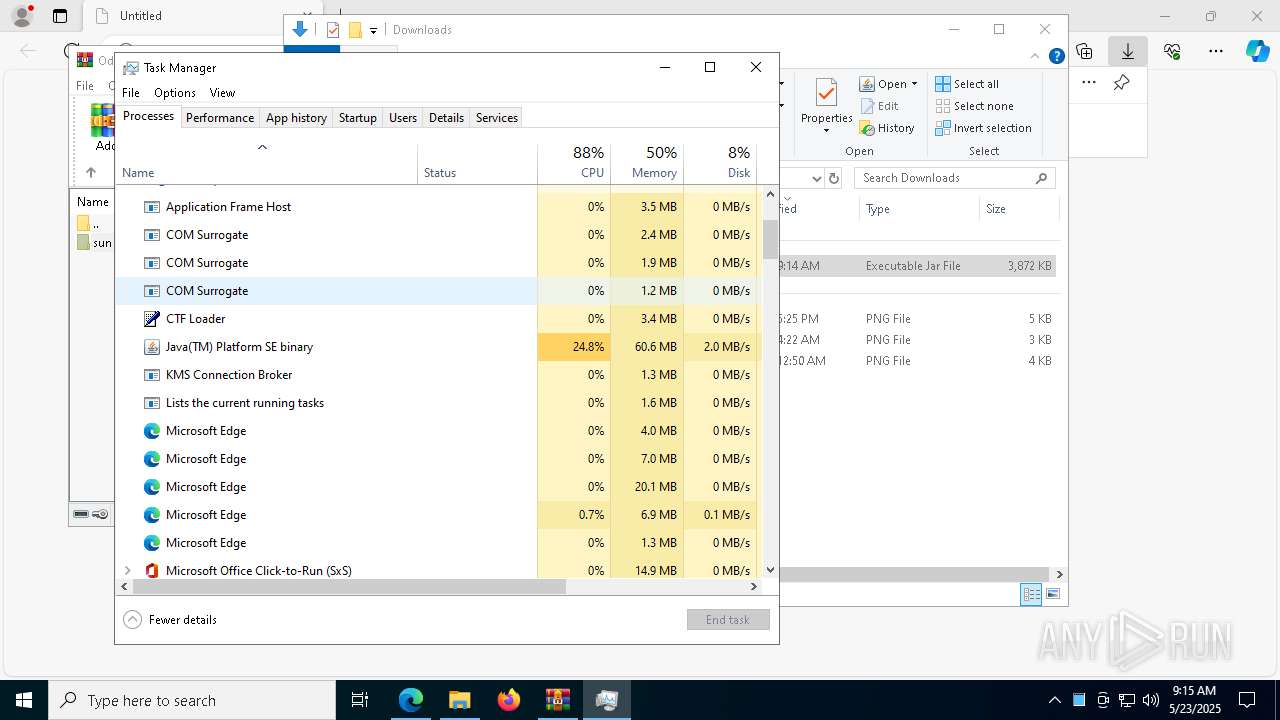Click the Edge icon on the 20.1 MB row
Viewport: 1280px width, 720px height.
152,487
